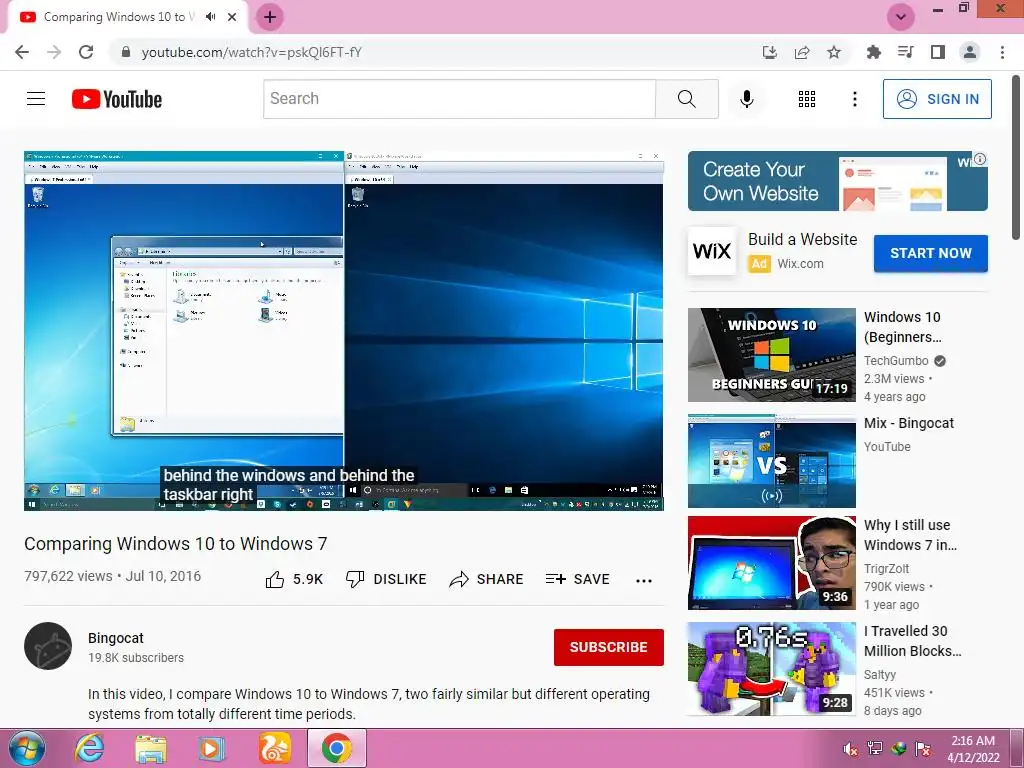The image size is (1024, 768).
Task: Subscribe to Bingocat
Action: pos(609,647)
